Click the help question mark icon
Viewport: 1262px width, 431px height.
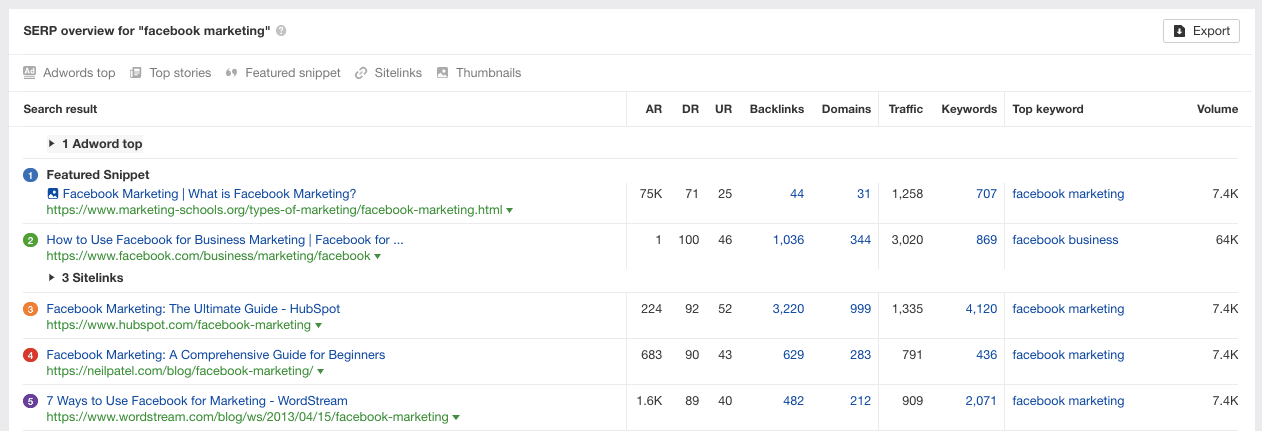click(x=281, y=31)
